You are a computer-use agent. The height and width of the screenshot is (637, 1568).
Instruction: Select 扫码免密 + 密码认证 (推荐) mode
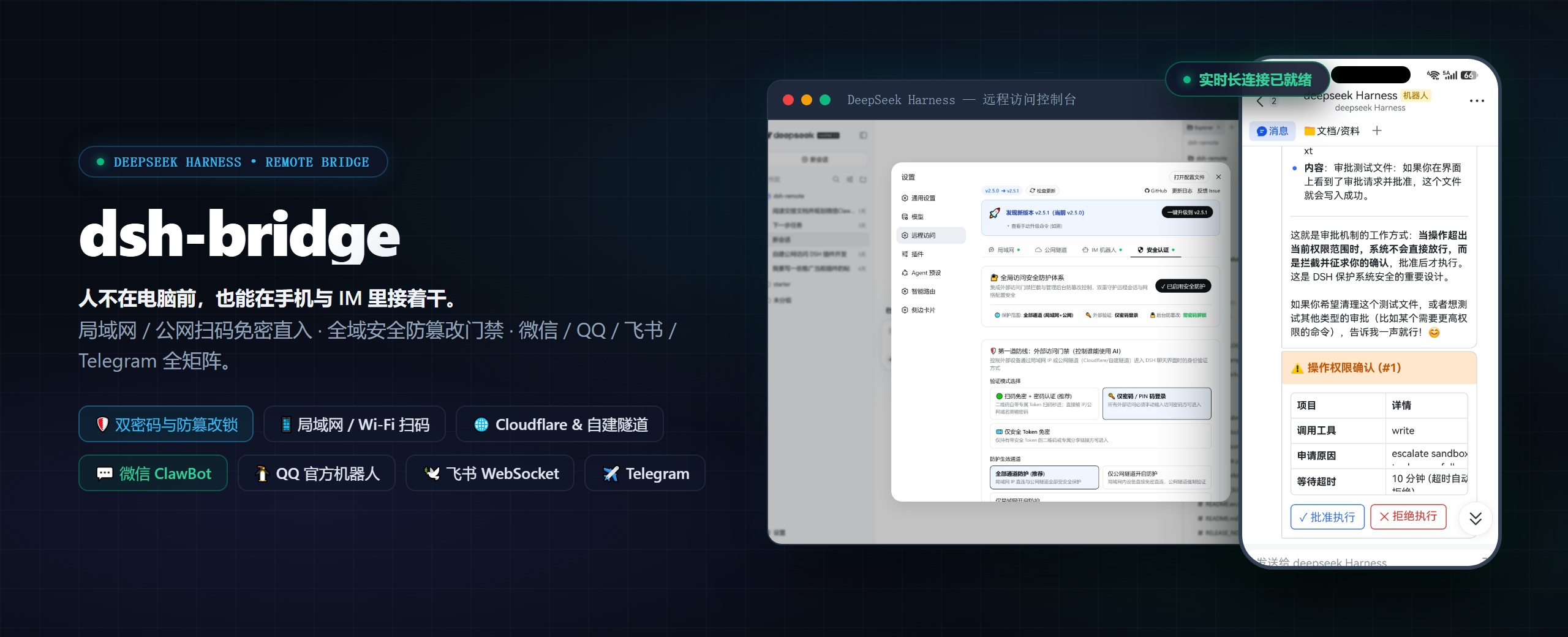pos(1044,403)
